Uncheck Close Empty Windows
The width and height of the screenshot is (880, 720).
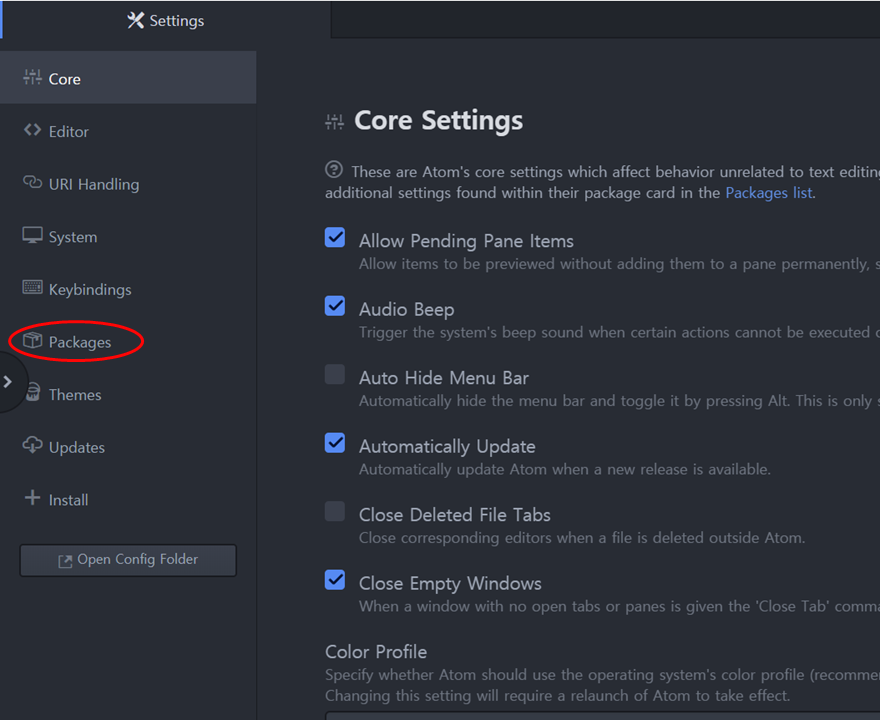click(x=335, y=580)
